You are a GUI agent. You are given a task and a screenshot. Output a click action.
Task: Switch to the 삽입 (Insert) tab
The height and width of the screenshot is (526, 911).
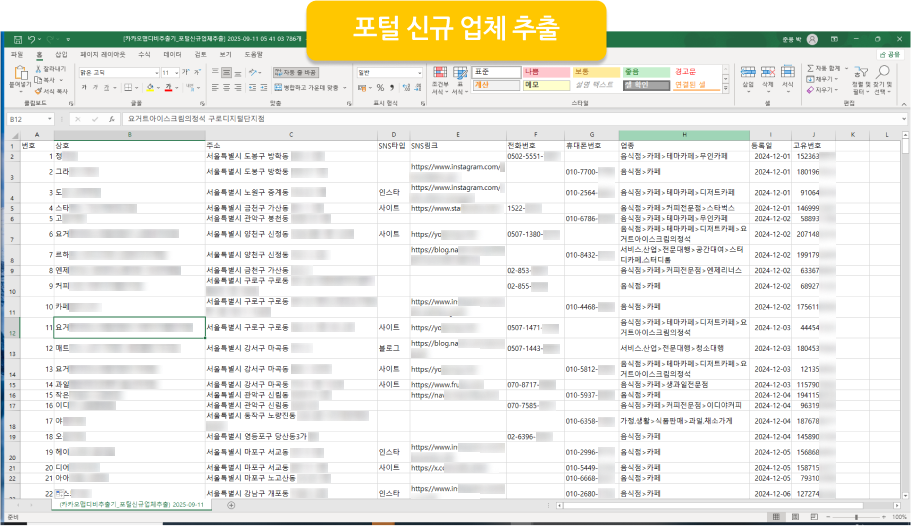coord(62,54)
